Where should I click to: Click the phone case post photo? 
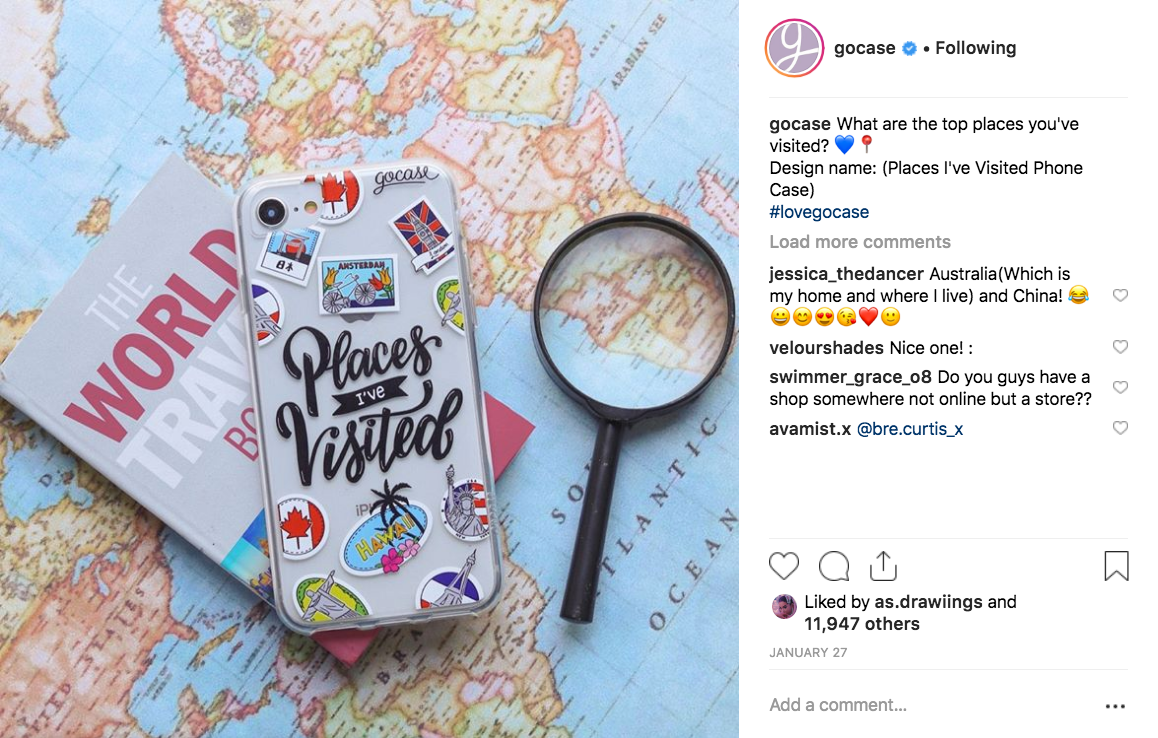click(369, 369)
